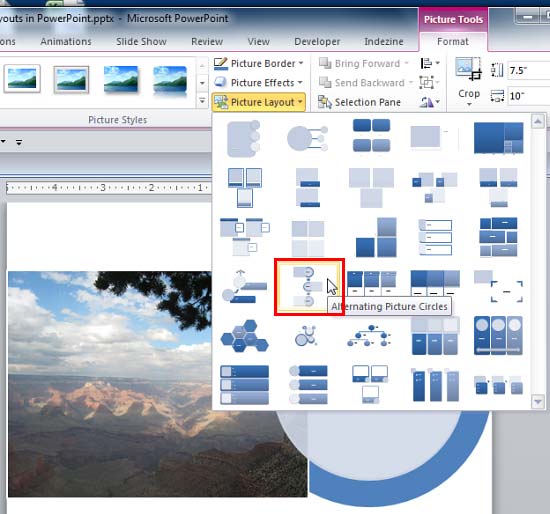This screenshot has height=514, width=550.
Task: Pick the organization chart picture layout
Action: pos(369,336)
